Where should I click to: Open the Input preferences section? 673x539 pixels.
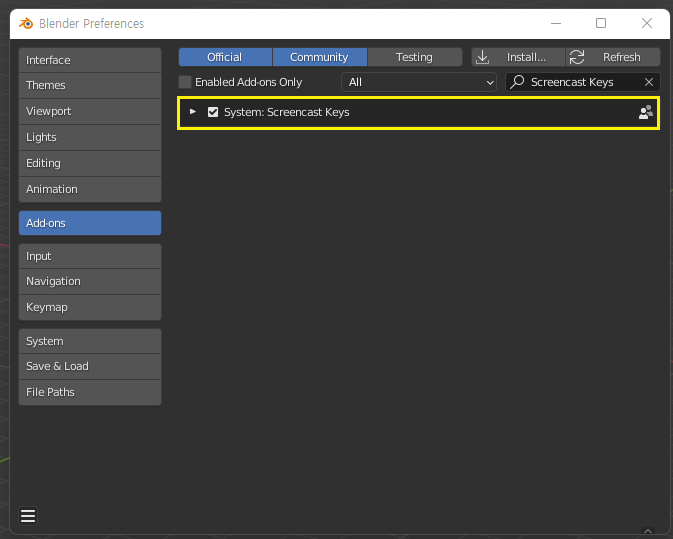click(90, 256)
